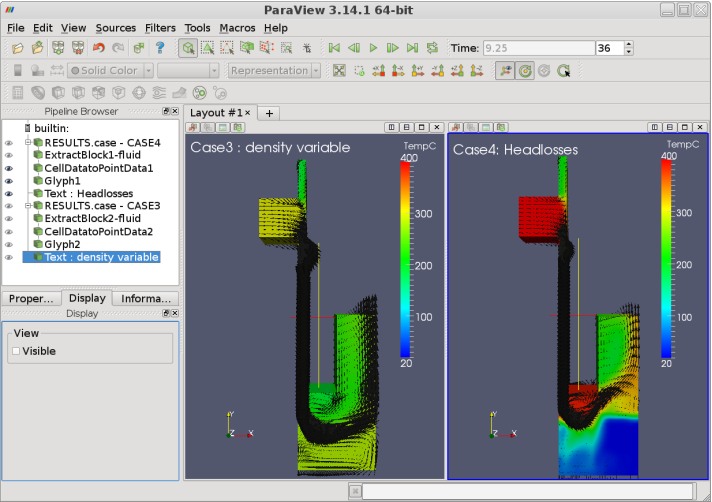Open the Representation dropdown
This screenshot has height=502, width=712.
(274, 71)
